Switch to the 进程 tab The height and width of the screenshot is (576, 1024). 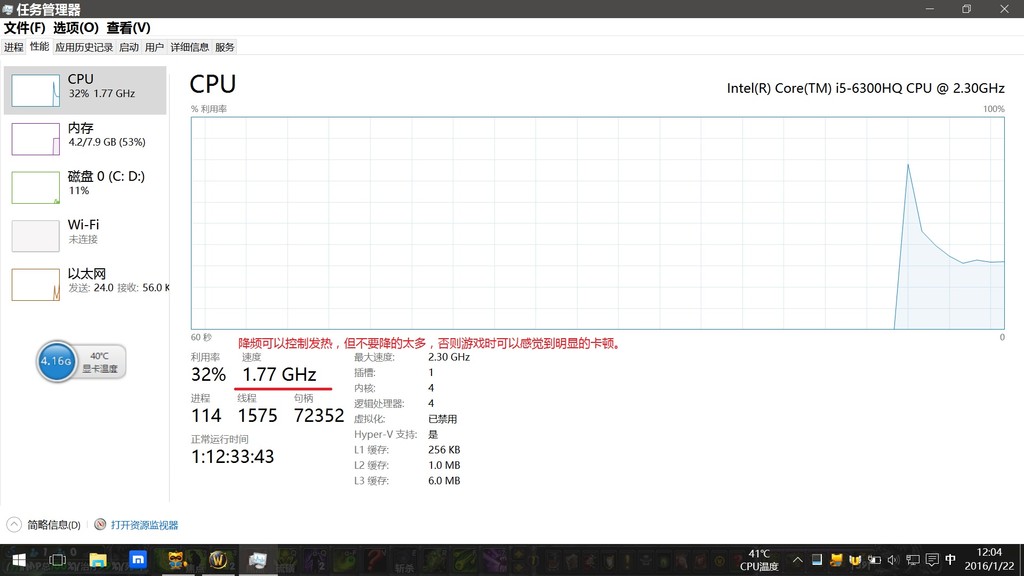coord(13,47)
